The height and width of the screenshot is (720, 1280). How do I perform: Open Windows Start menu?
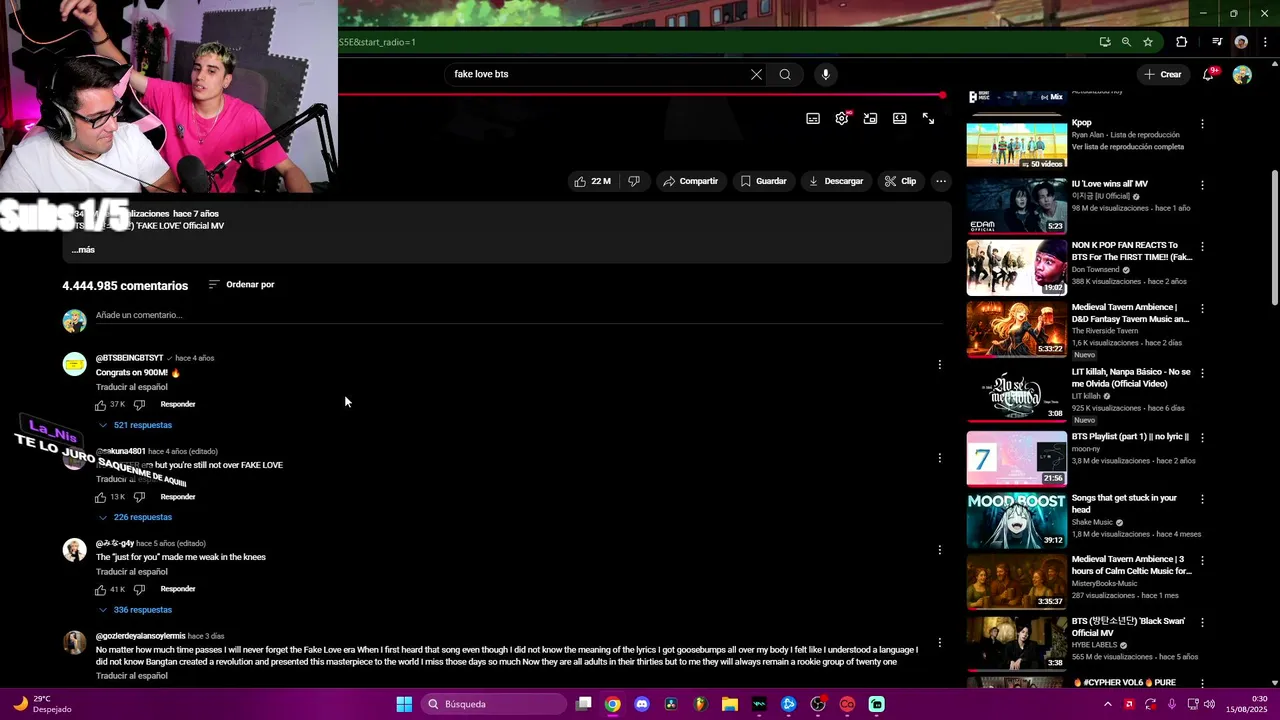[x=404, y=704]
